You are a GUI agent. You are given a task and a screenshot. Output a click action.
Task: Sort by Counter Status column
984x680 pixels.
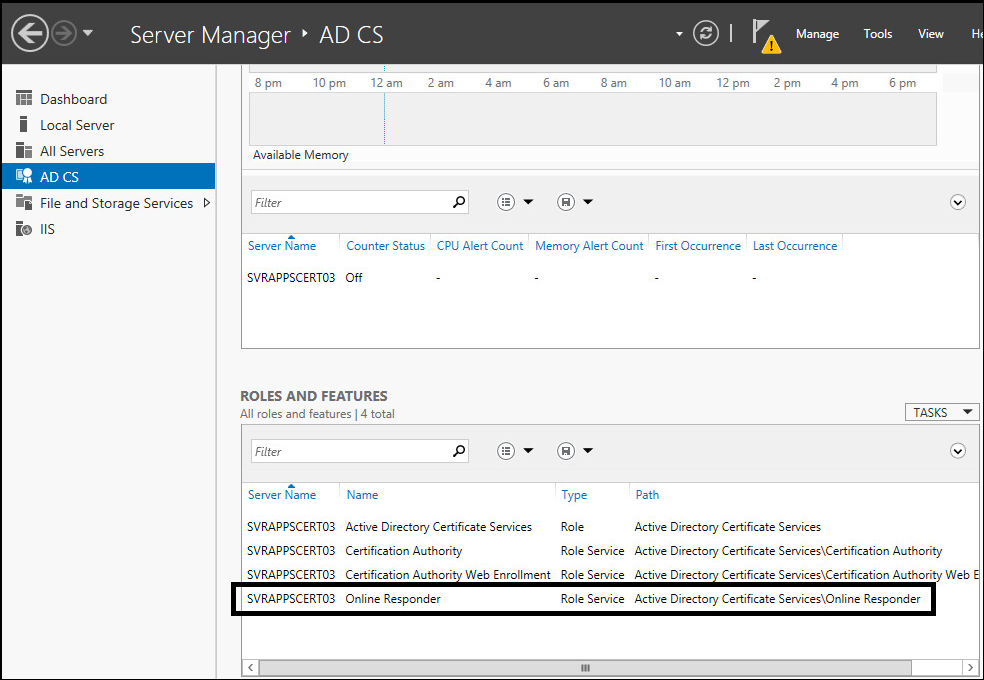tap(385, 246)
